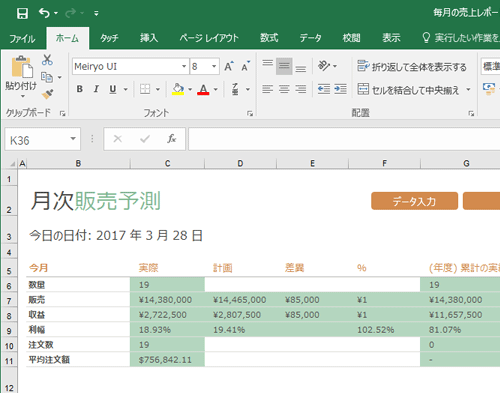Click the Cut scissors icon
The image size is (500, 393).
click(x=47, y=60)
